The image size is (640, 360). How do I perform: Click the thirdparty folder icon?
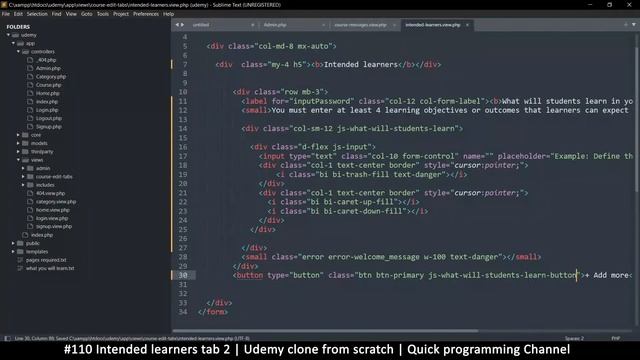(25, 152)
